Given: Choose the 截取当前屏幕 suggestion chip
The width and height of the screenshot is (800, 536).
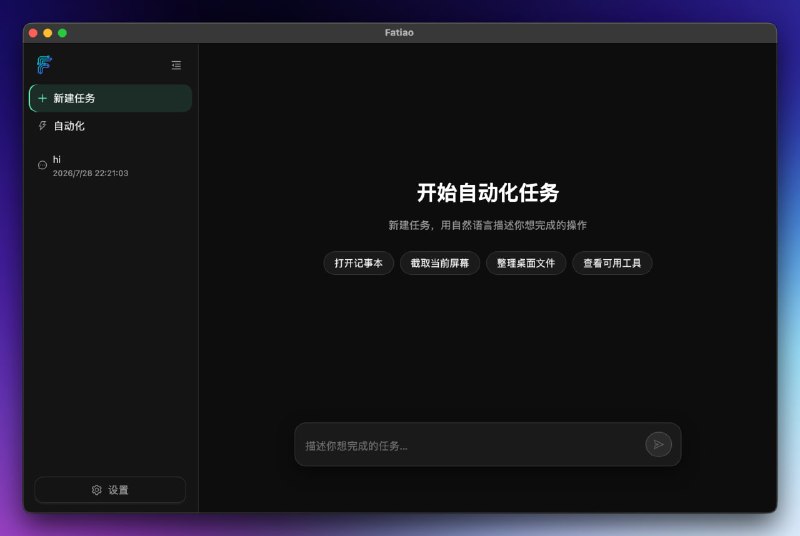Looking at the screenshot, I should [x=439, y=263].
